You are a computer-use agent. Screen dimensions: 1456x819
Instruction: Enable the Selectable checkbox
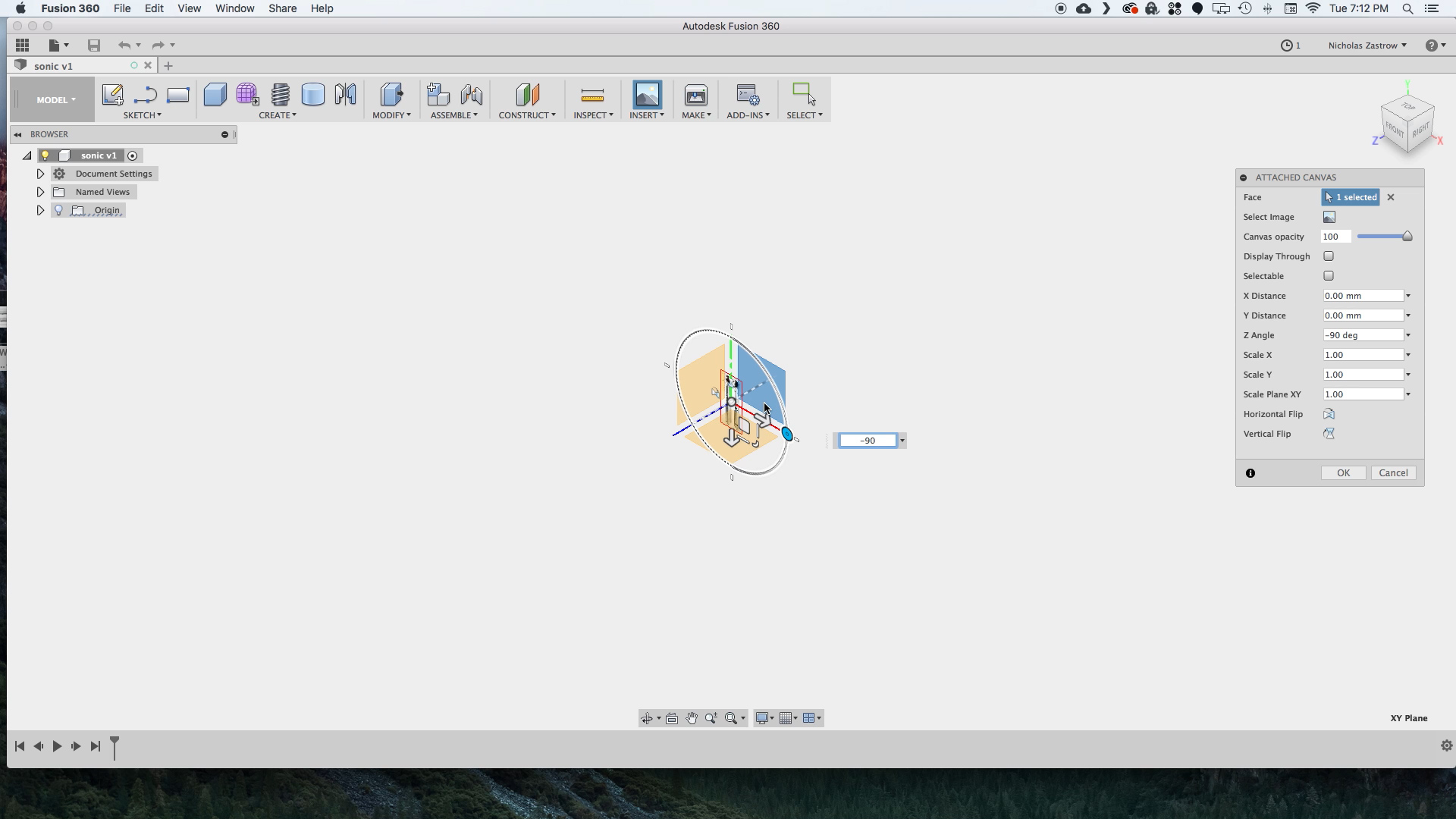[1328, 275]
